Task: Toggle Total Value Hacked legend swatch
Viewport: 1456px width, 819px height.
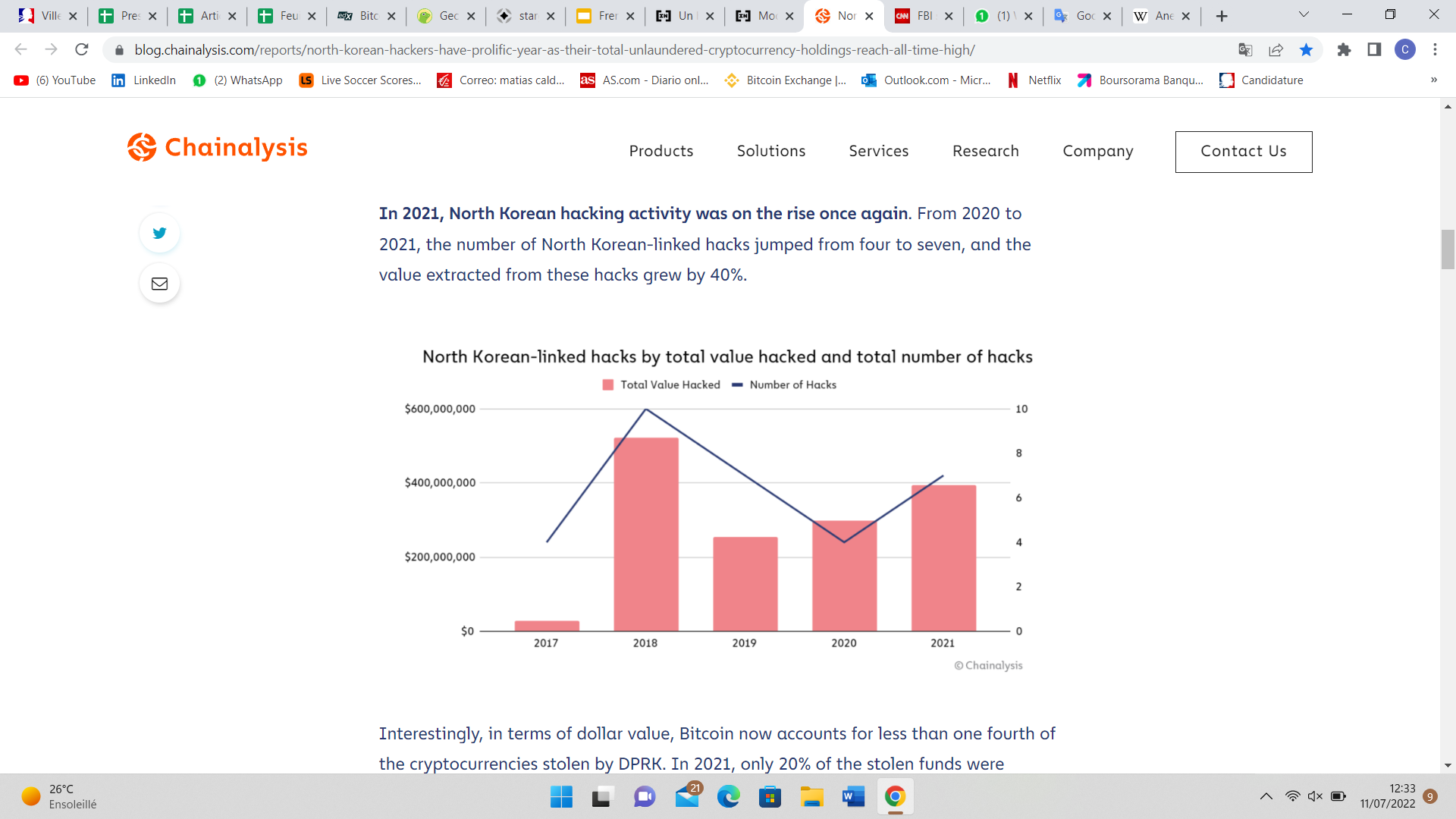Action: click(607, 385)
